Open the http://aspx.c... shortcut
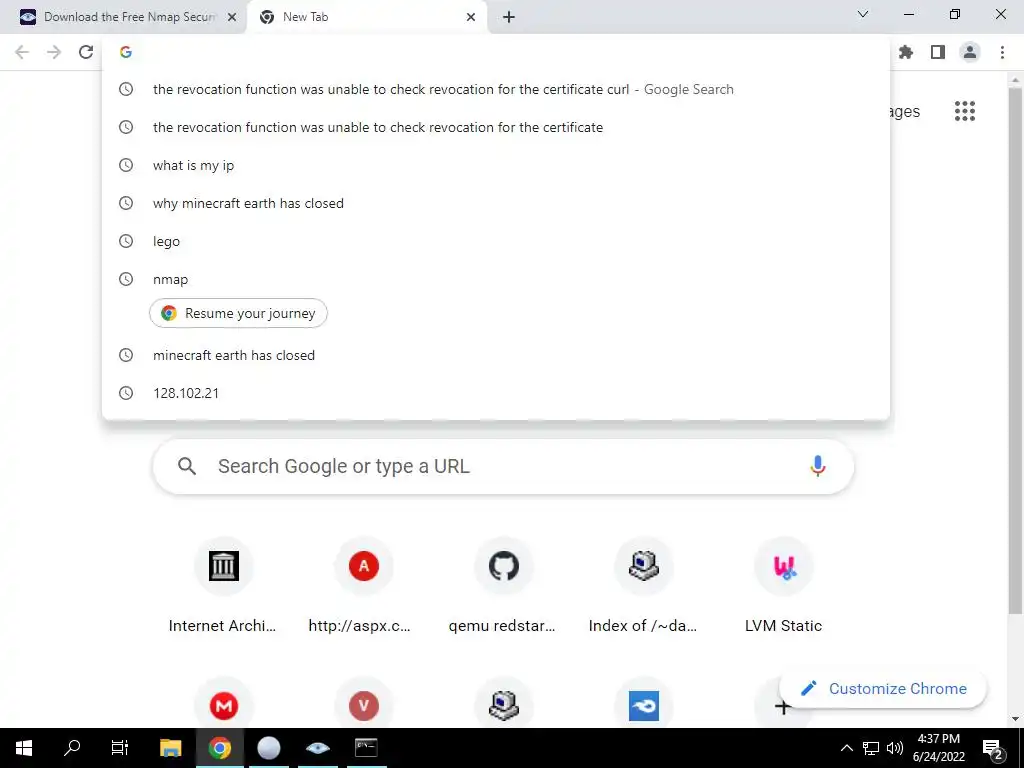 tap(364, 586)
